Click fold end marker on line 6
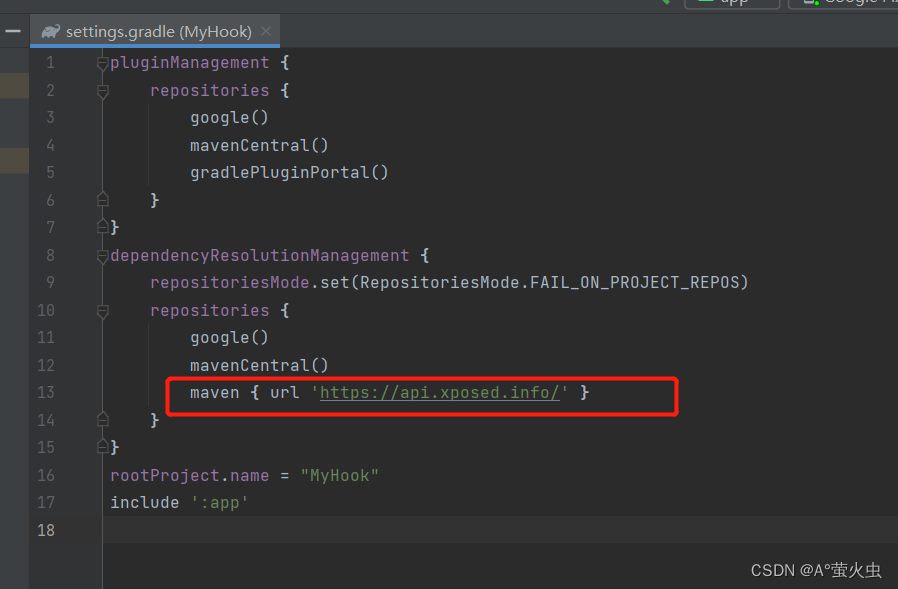 pyautogui.click(x=103, y=199)
